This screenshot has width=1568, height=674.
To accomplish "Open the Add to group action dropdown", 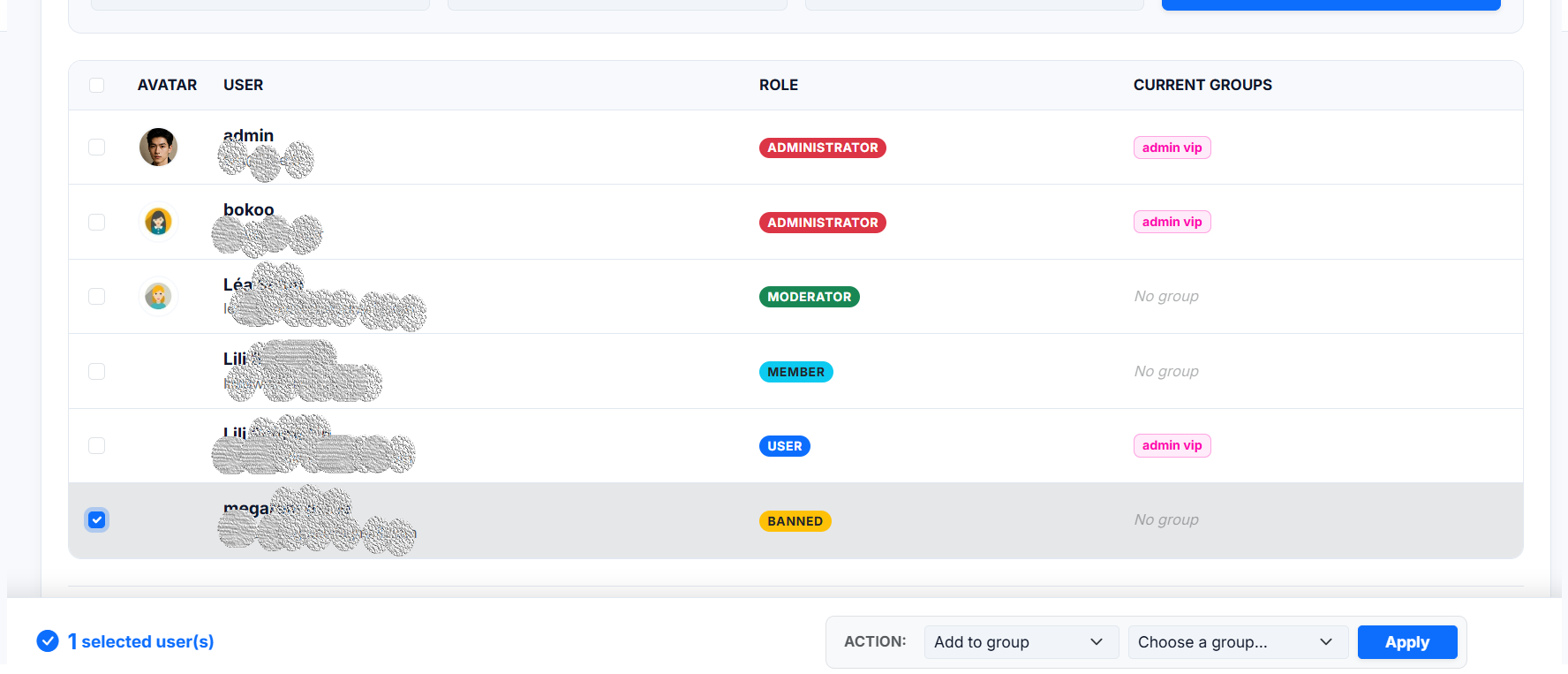I will (x=1021, y=642).
